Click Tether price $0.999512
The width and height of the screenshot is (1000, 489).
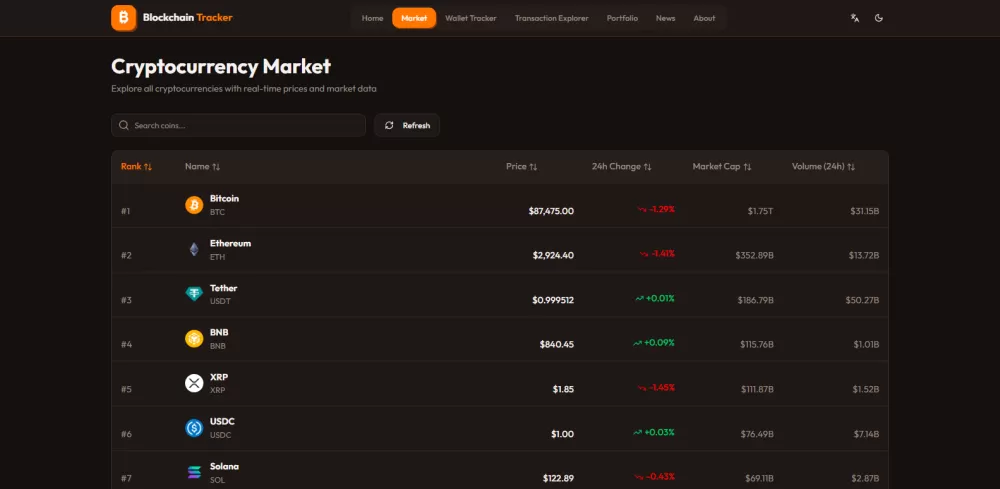(x=553, y=300)
